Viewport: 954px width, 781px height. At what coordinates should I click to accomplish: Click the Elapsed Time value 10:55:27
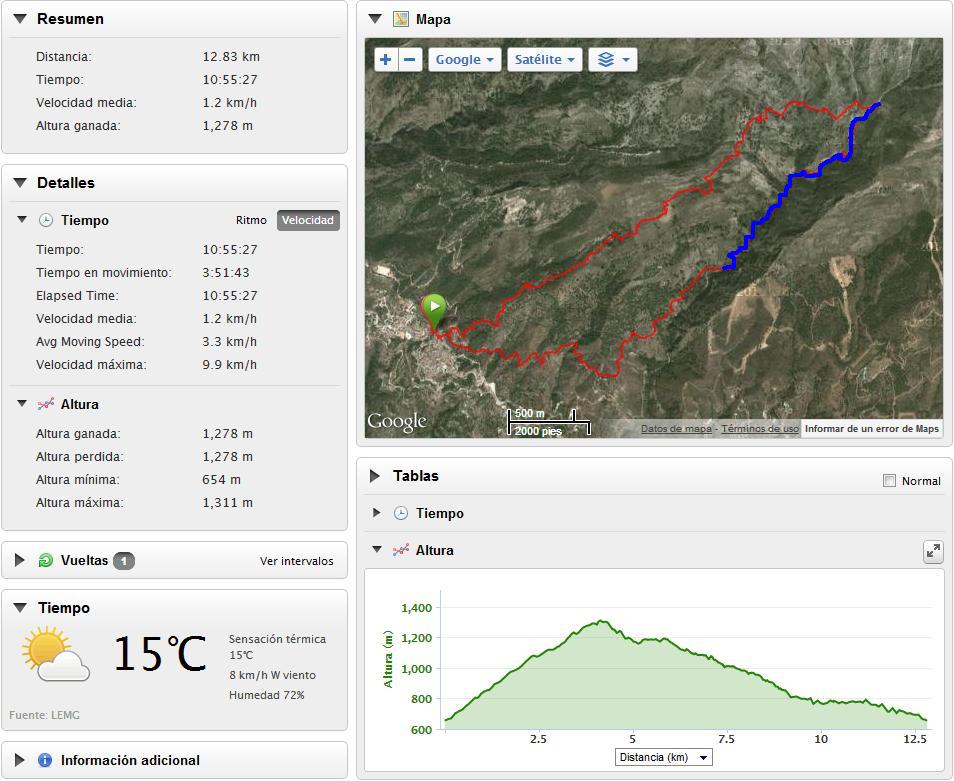(x=230, y=296)
